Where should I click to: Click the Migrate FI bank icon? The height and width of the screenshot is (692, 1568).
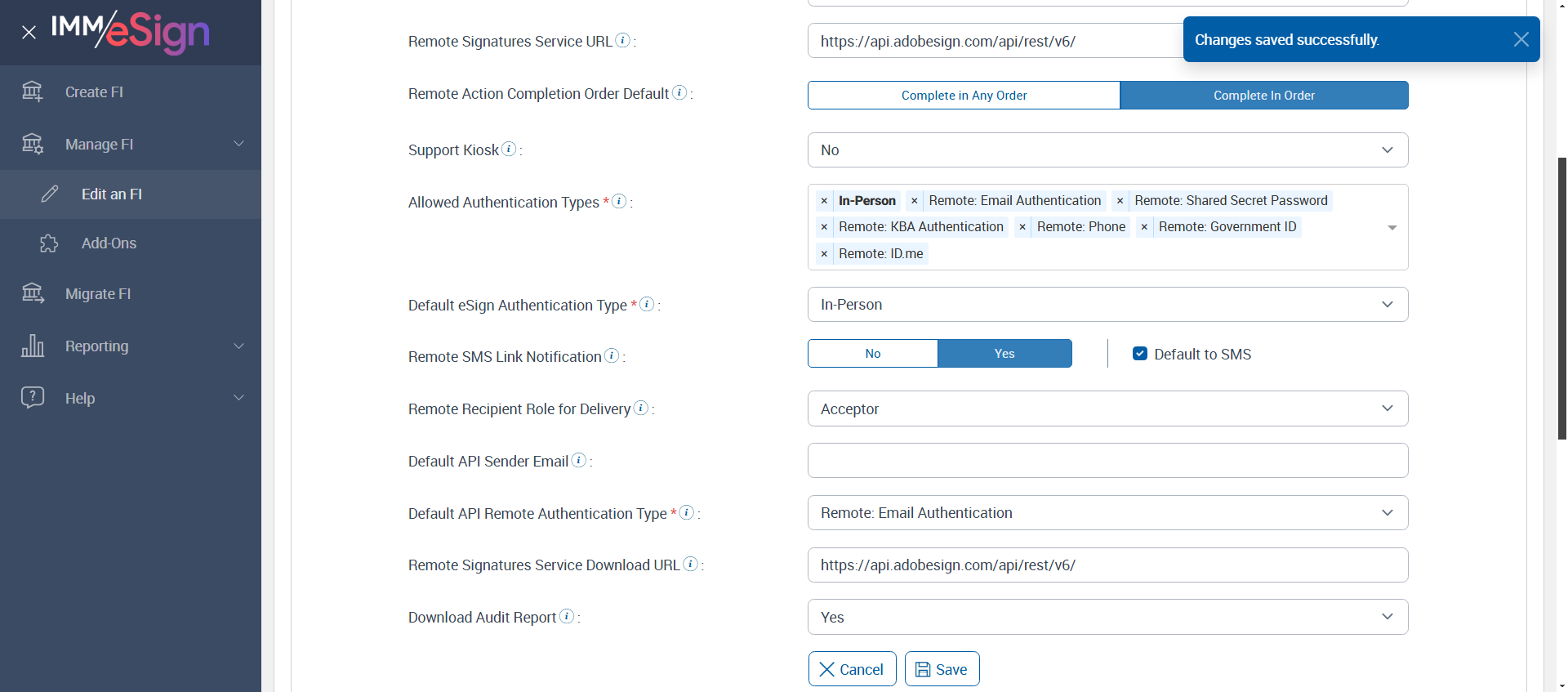point(33,293)
